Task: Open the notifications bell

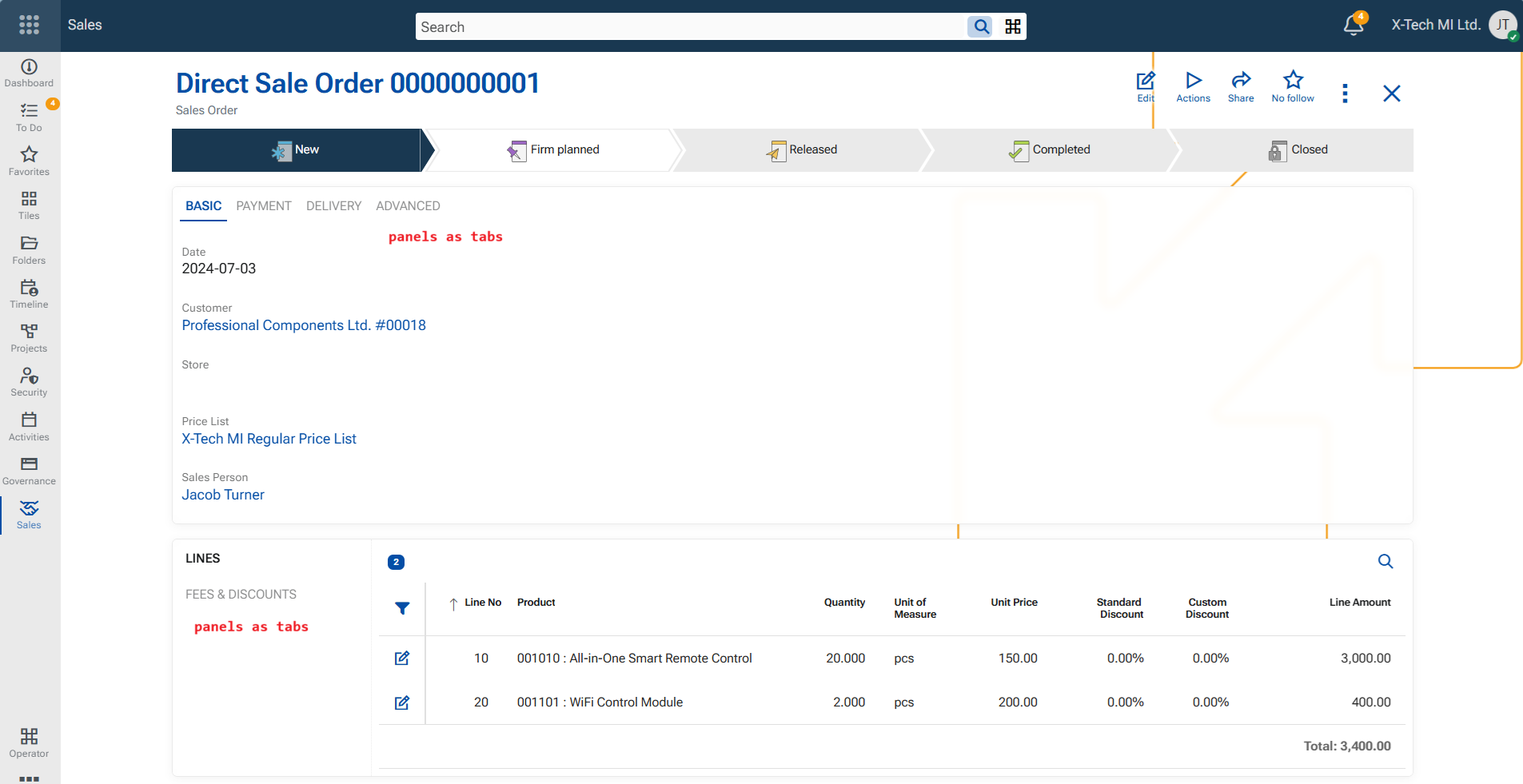Action: pos(1353,25)
